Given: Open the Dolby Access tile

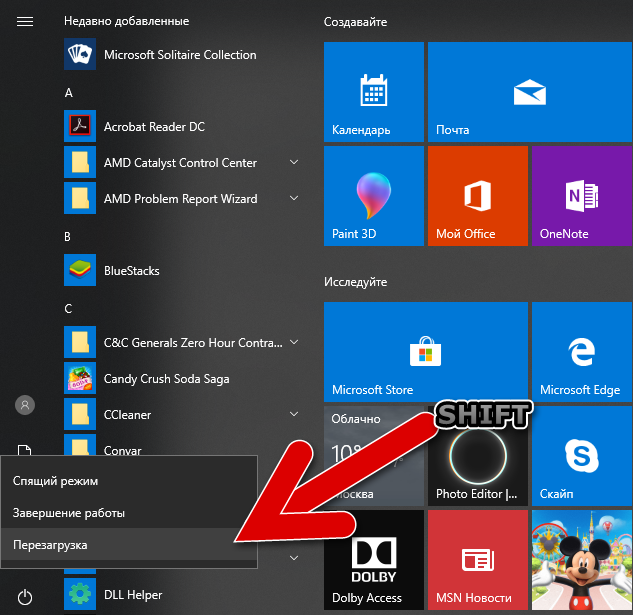Looking at the screenshot, I should [373, 560].
